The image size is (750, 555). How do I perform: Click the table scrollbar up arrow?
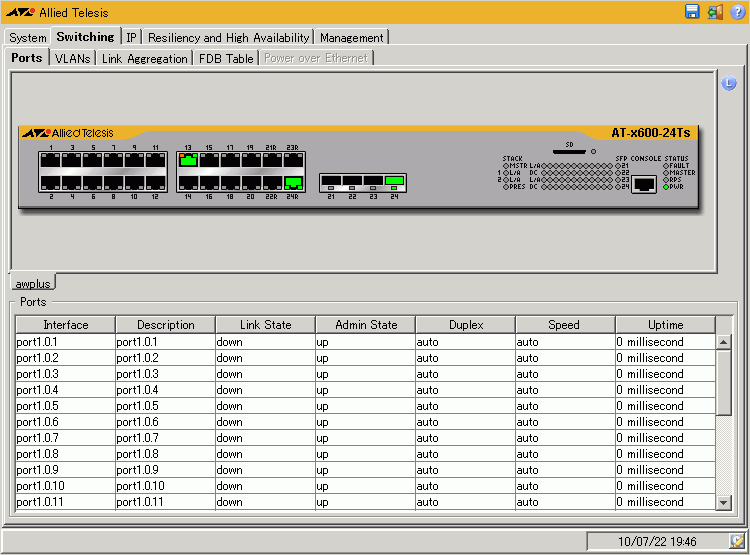[724, 342]
